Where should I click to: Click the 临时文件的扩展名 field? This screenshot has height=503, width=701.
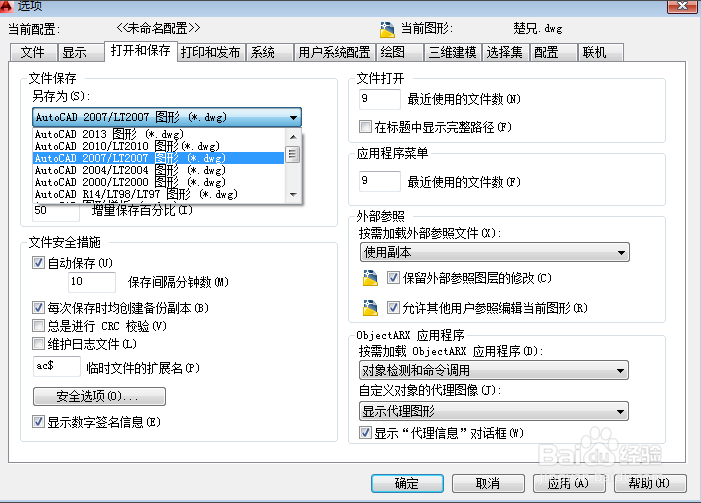pos(57,366)
